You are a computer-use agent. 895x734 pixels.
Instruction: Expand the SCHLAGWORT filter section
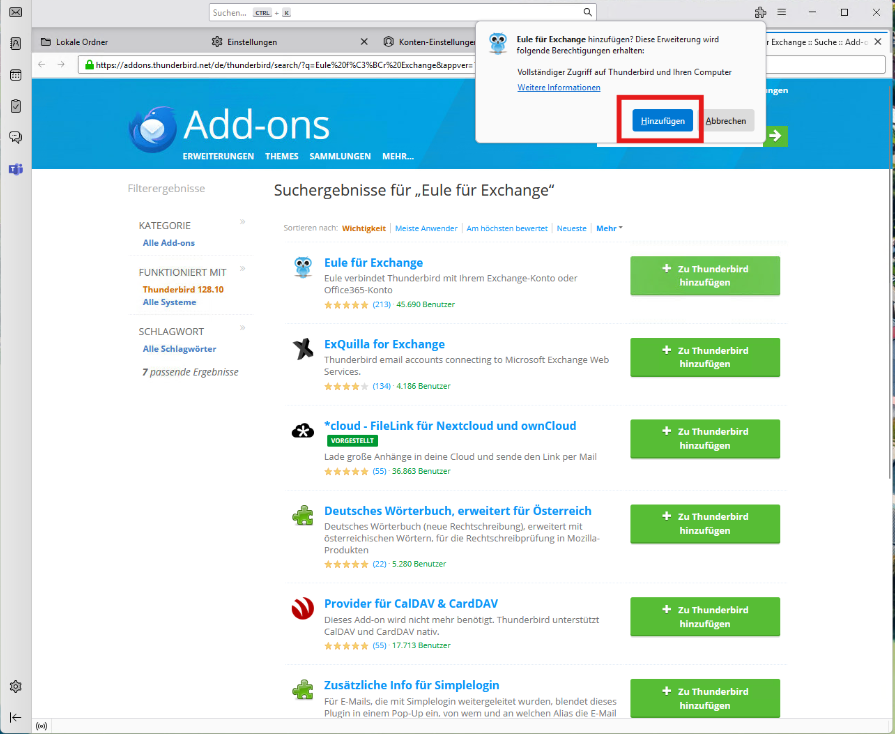click(x=243, y=328)
